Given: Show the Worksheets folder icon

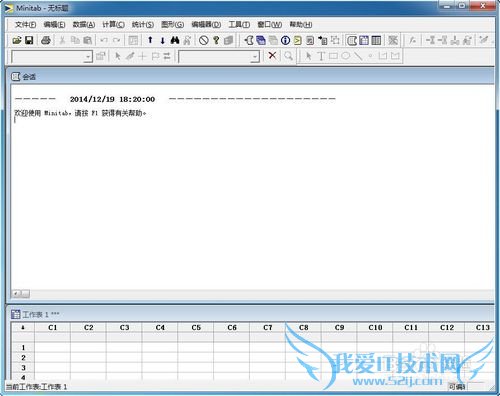Looking at the screenshot, I should (x=261, y=40).
